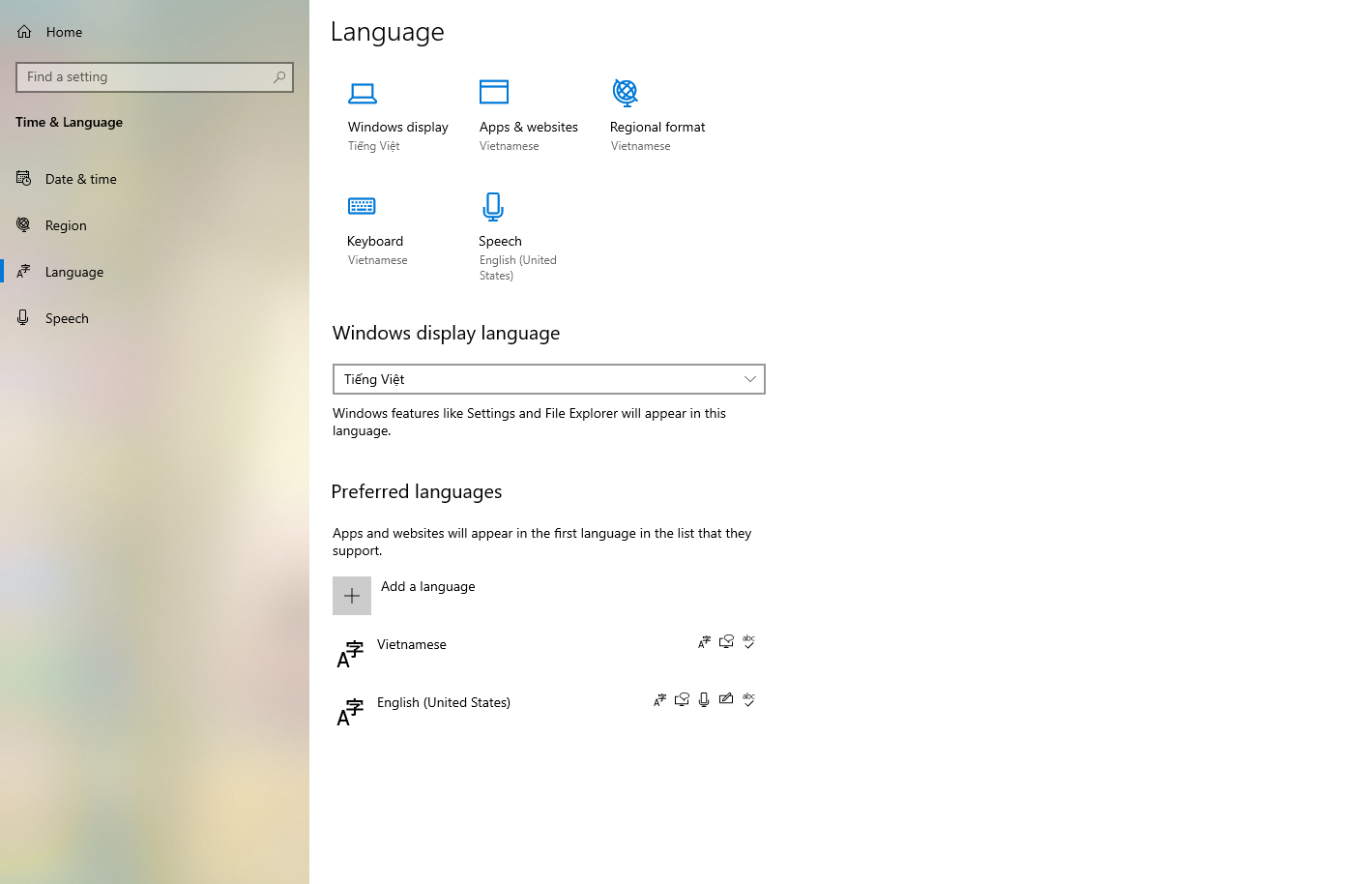The image size is (1372, 884).
Task: Open the Regional format globe icon
Action: pos(626,93)
